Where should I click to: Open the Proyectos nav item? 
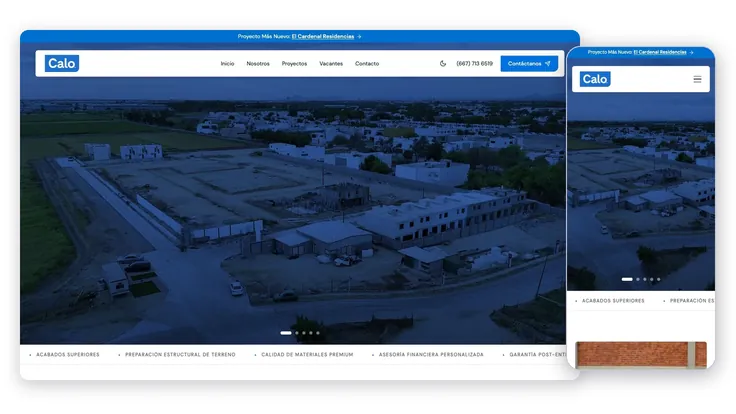(294, 63)
